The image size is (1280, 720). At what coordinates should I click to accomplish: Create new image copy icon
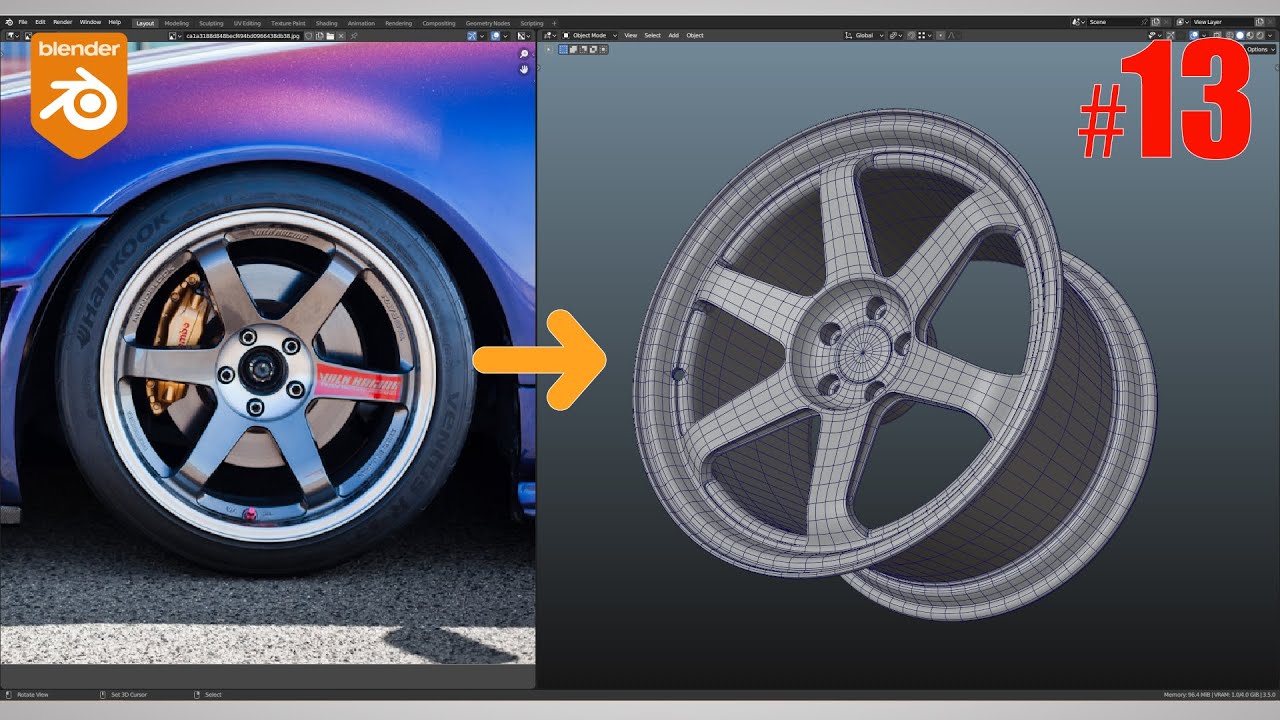click(x=320, y=36)
